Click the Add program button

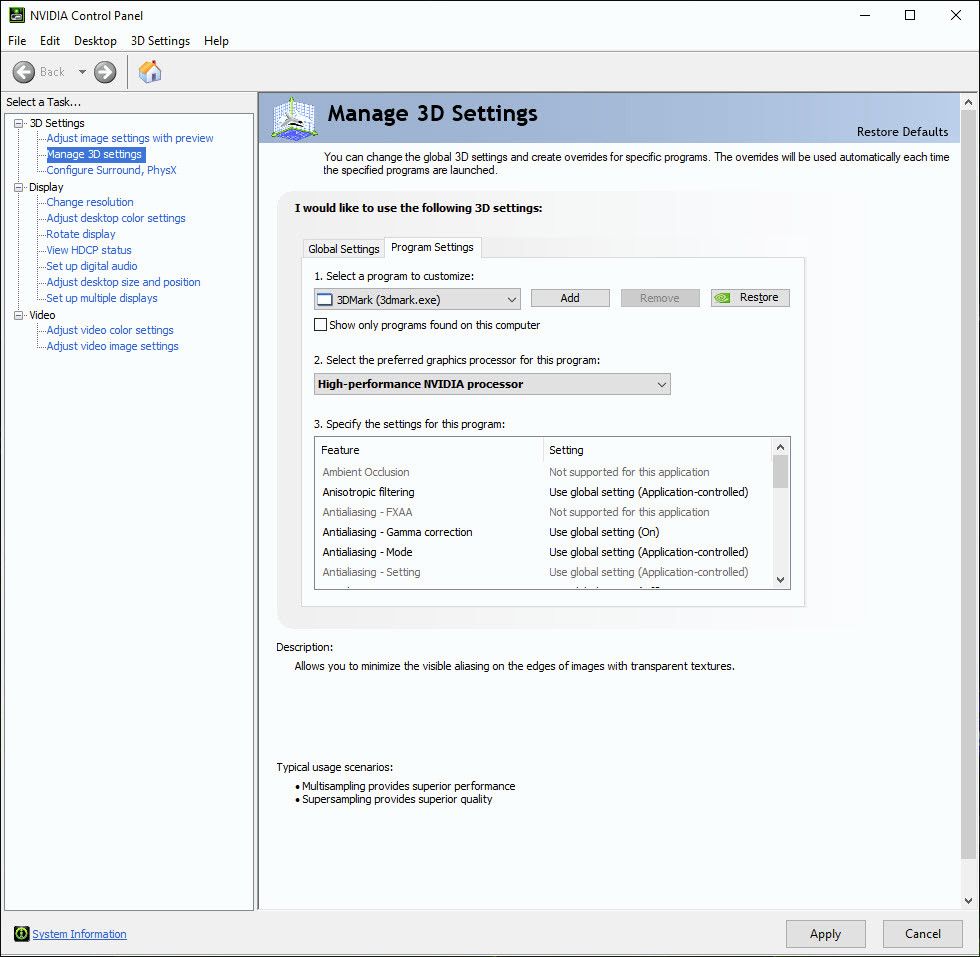pyautogui.click(x=569, y=298)
